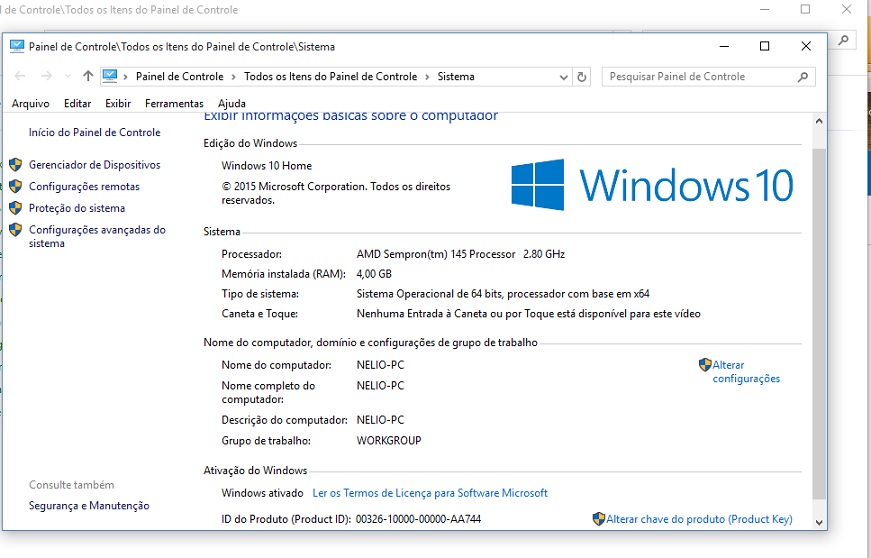Open Configurações avançadas do sistema
The height and width of the screenshot is (558, 871).
[97, 237]
